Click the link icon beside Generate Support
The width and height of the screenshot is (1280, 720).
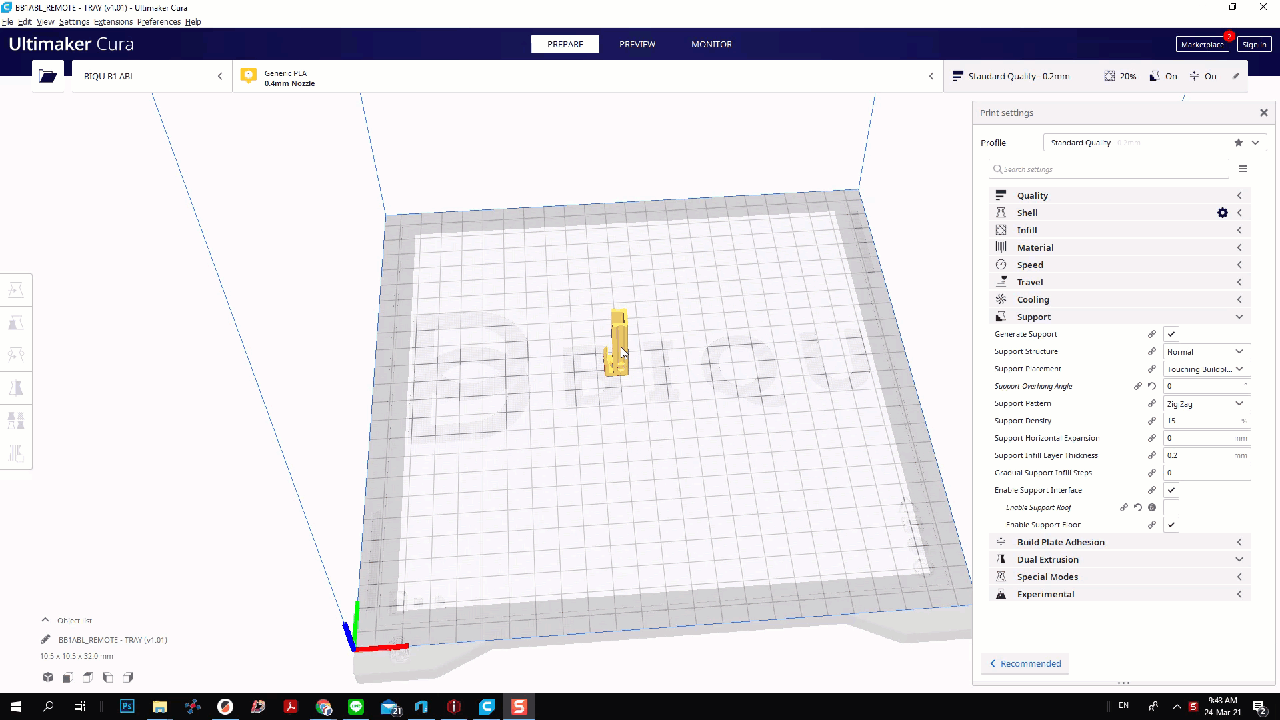click(x=1152, y=334)
